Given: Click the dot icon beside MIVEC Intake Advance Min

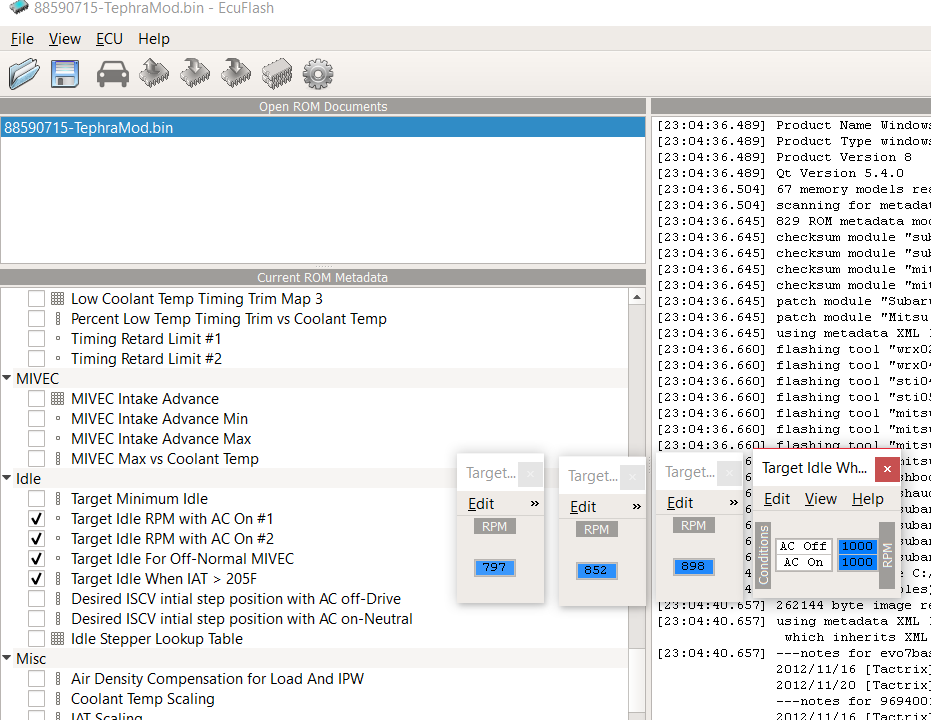Looking at the screenshot, I should pyautogui.click(x=58, y=418).
